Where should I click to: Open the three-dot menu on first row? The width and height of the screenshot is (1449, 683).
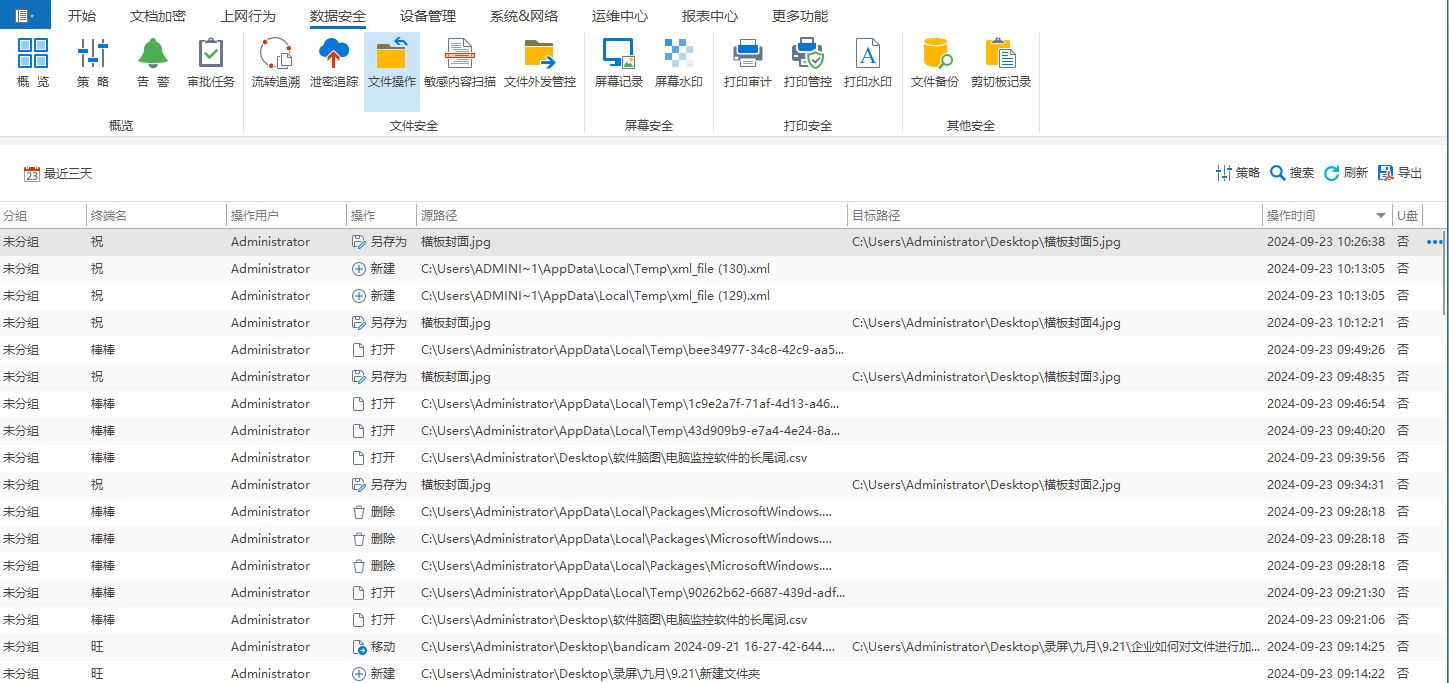[1435, 242]
